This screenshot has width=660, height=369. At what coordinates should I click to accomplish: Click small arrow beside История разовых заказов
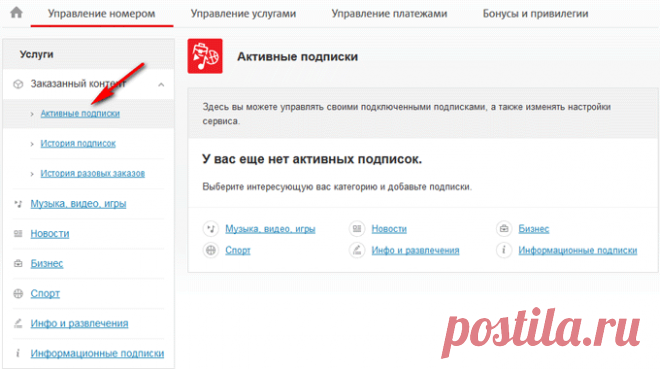pos(32,174)
